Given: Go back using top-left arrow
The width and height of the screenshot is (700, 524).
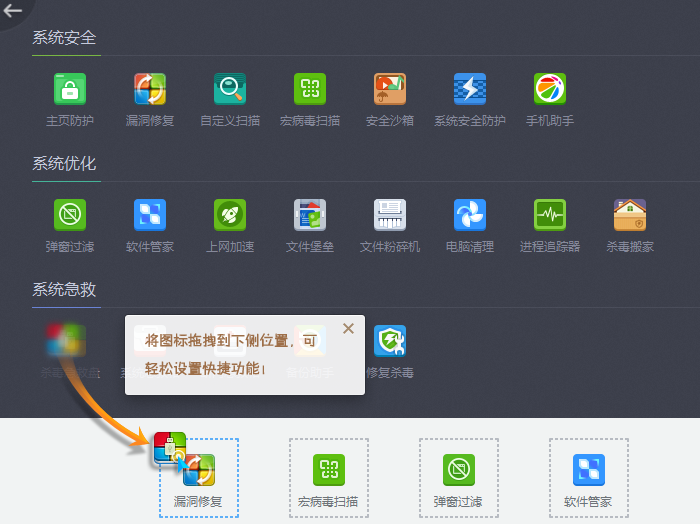Looking at the screenshot, I should click(13, 11).
